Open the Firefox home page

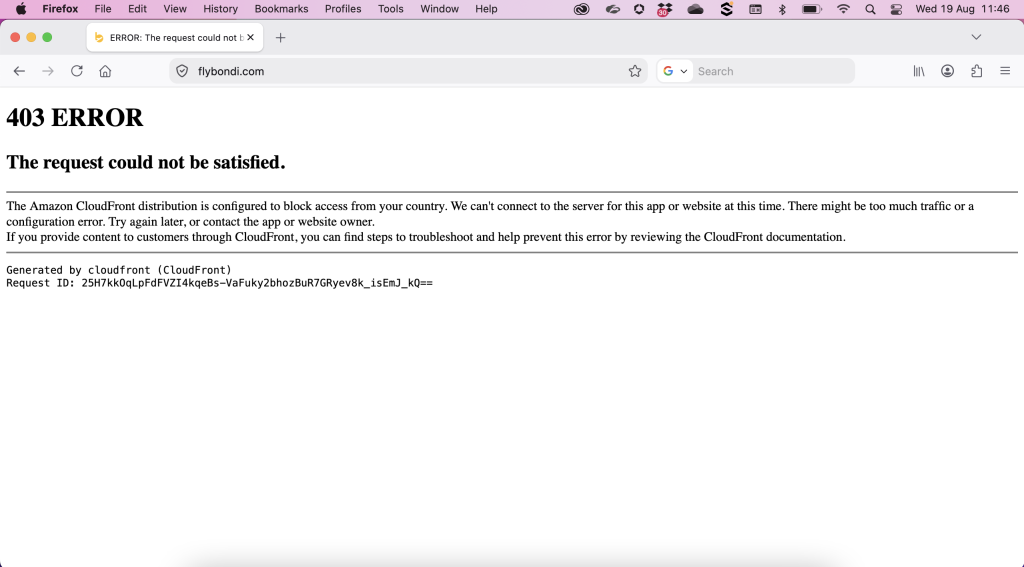pyautogui.click(x=105, y=71)
